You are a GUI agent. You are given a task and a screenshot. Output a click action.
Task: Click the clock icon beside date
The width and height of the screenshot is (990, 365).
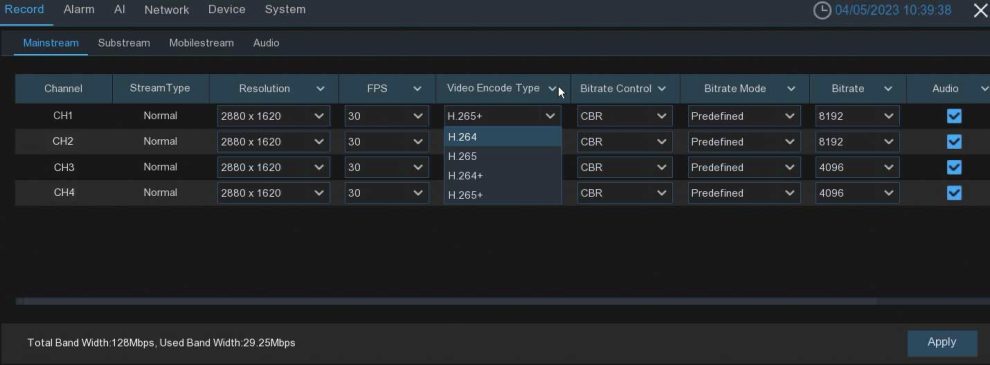pyautogui.click(x=821, y=10)
